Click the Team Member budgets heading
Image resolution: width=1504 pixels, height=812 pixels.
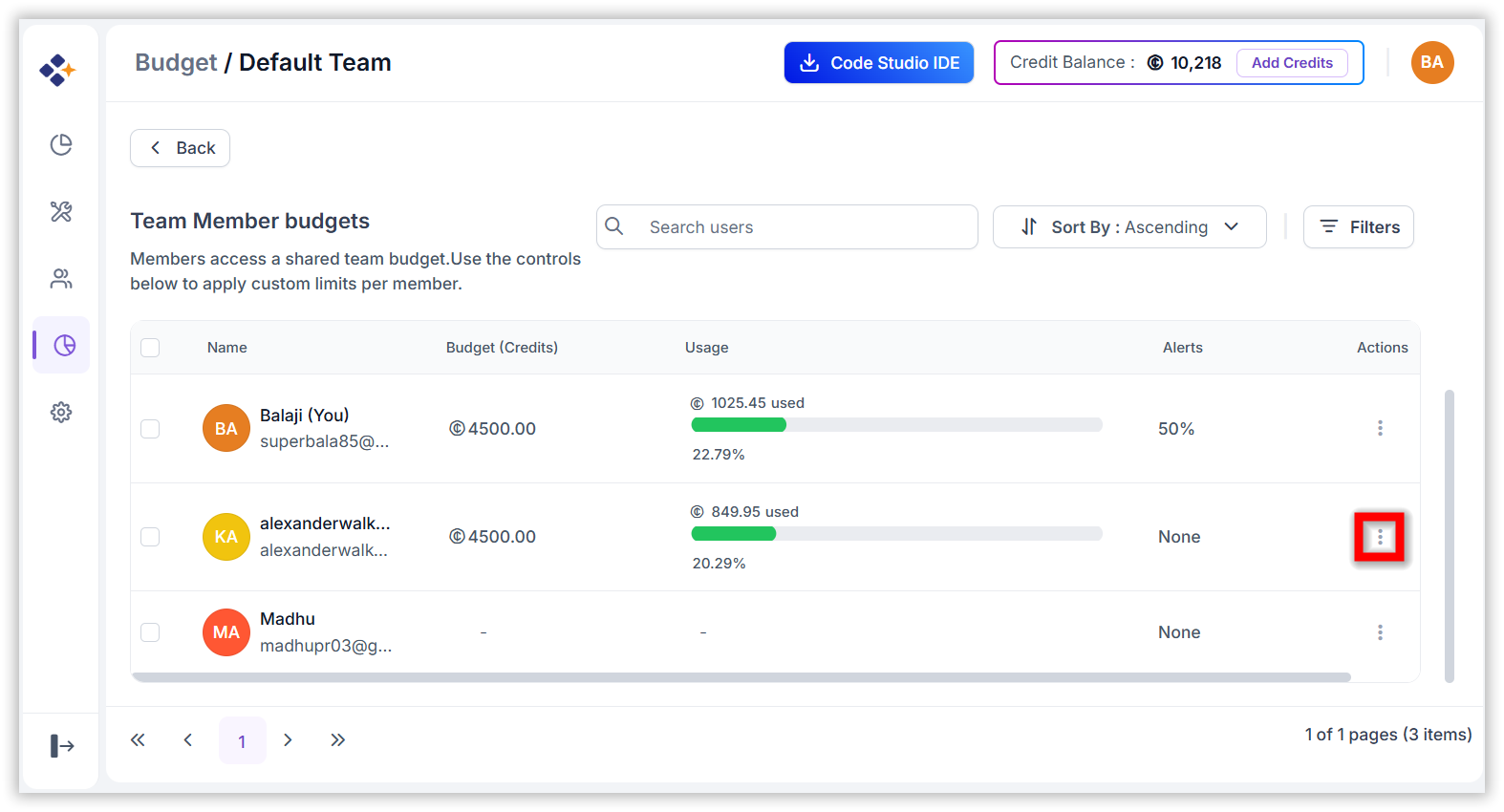(x=250, y=221)
